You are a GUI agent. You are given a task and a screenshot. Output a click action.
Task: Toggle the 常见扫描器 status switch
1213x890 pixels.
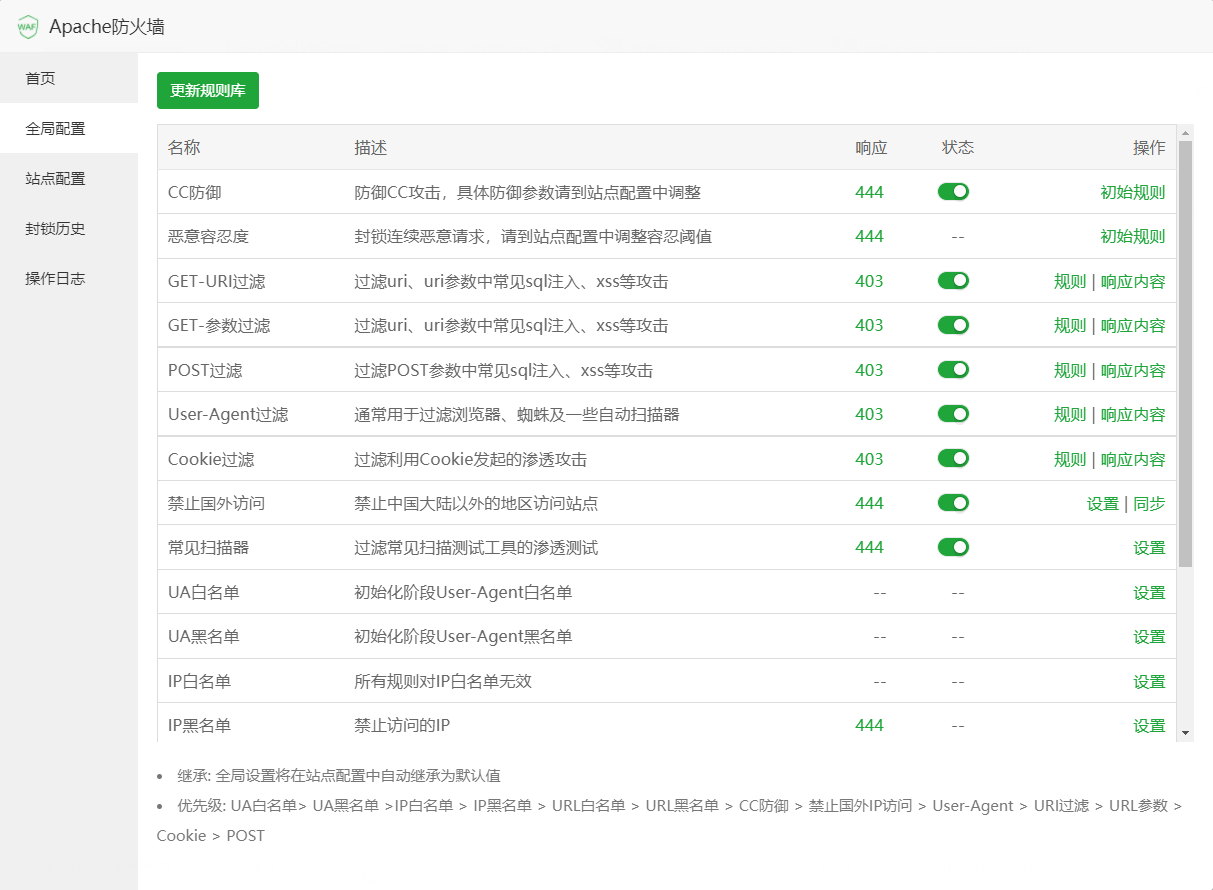pos(953,547)
